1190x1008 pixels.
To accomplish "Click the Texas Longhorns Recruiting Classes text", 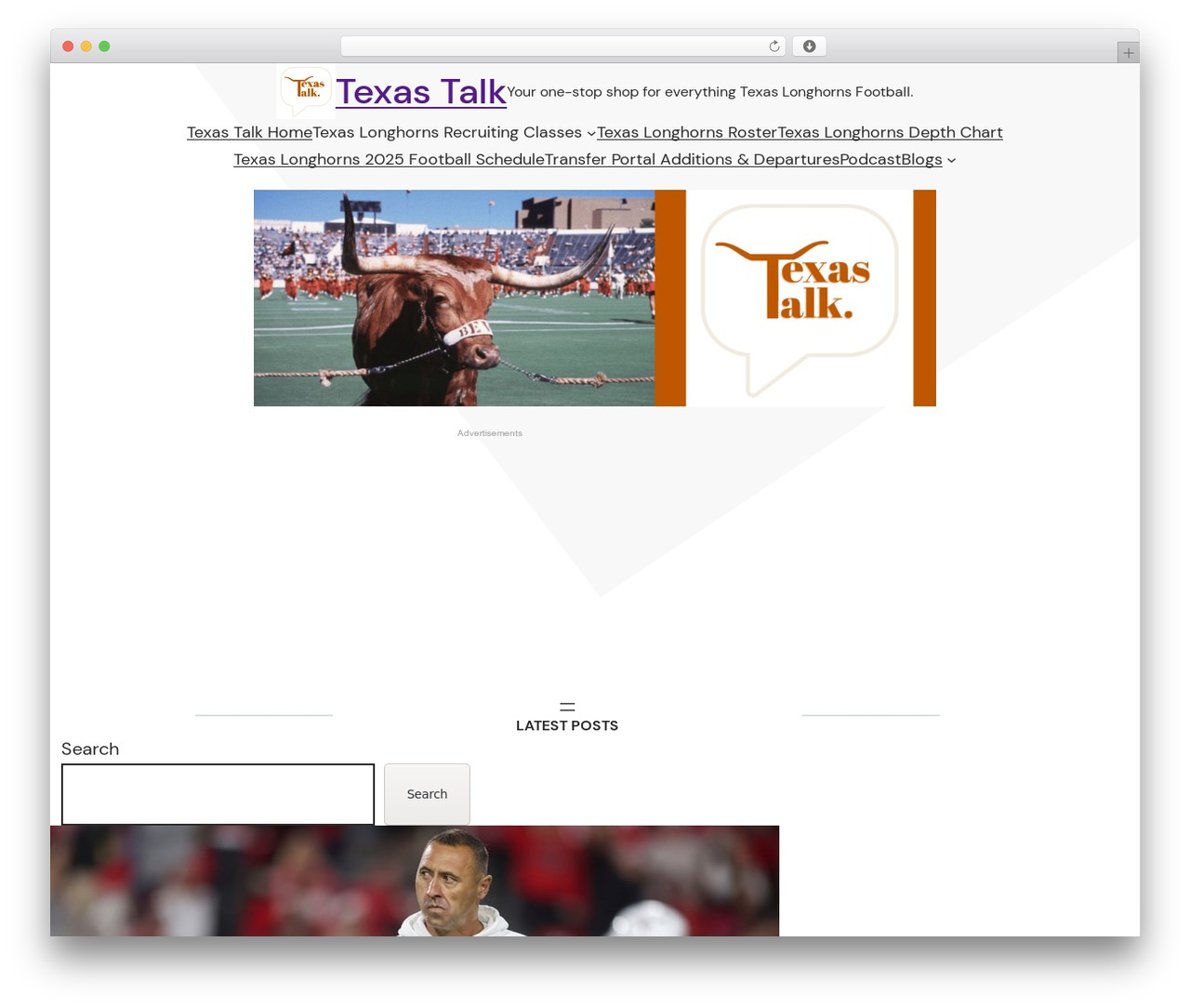I will (447, 132).
